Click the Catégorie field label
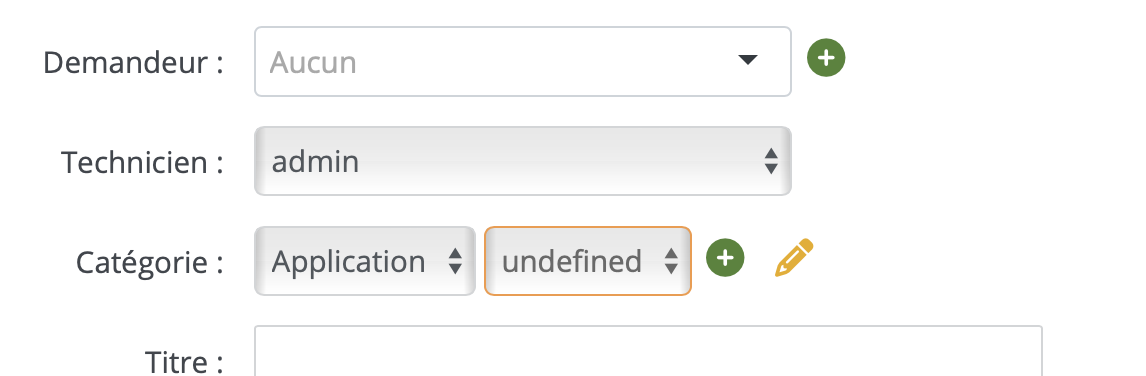Viewport: 1146px width, 376px height. [x=150, y=262]
